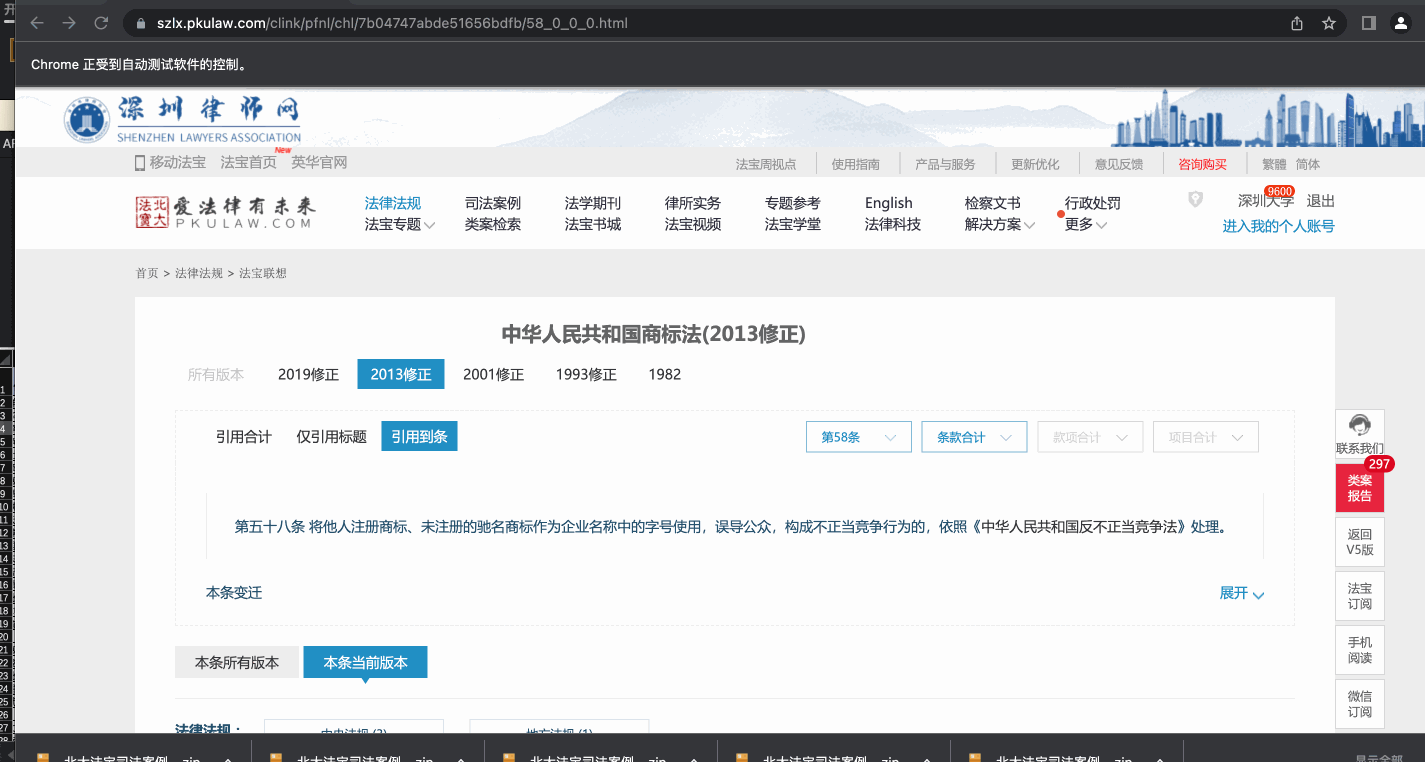Viewport: 1425px width, 762px height.
Task: Click the 联系我们 headset icon
Action: click(1359, 426)
